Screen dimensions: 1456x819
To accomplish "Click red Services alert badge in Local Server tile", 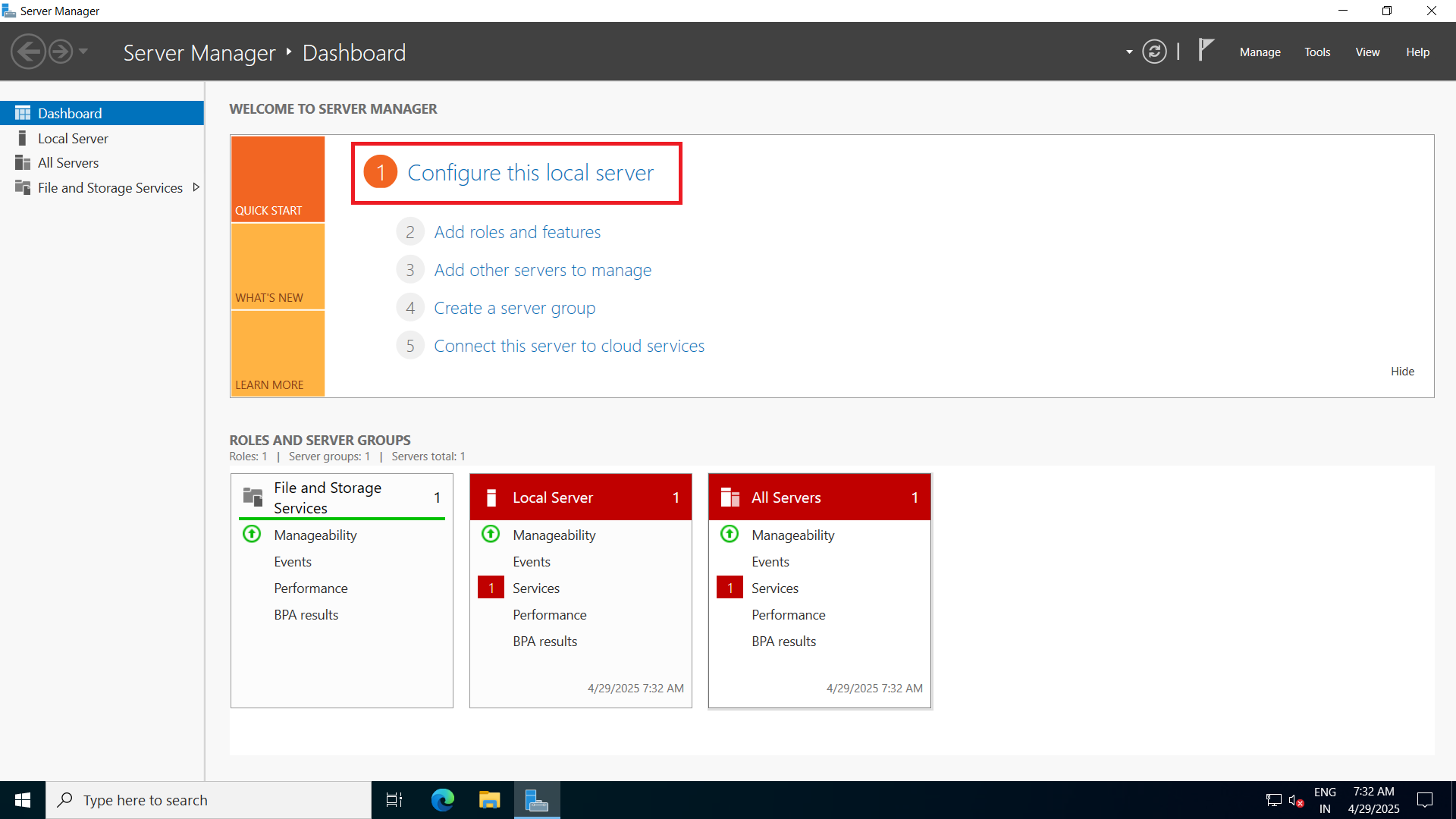I will coord(491,588).
